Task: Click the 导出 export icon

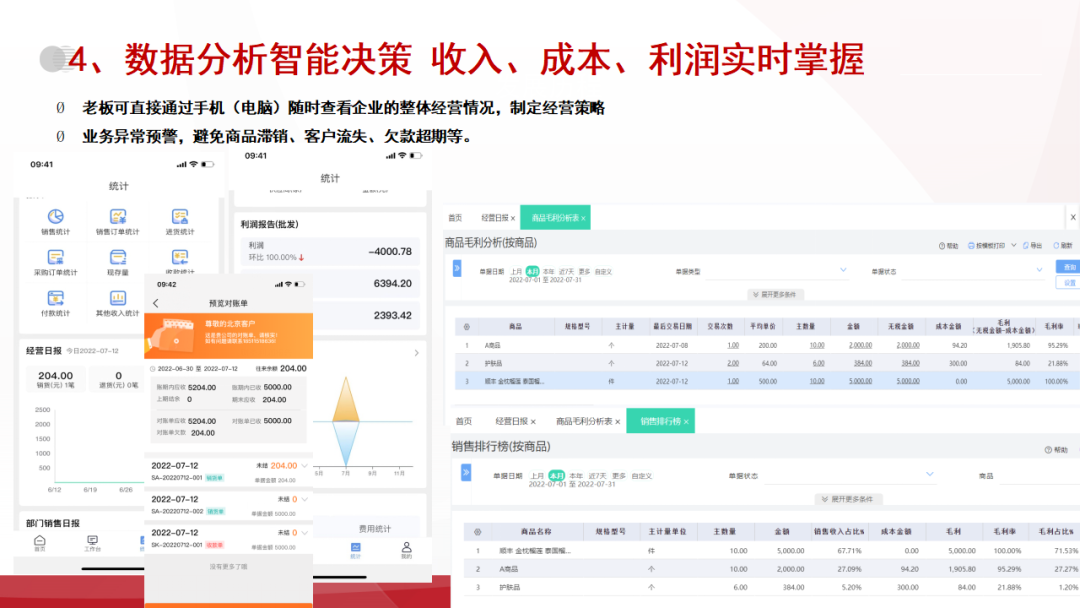Action: pos(1026,246)
